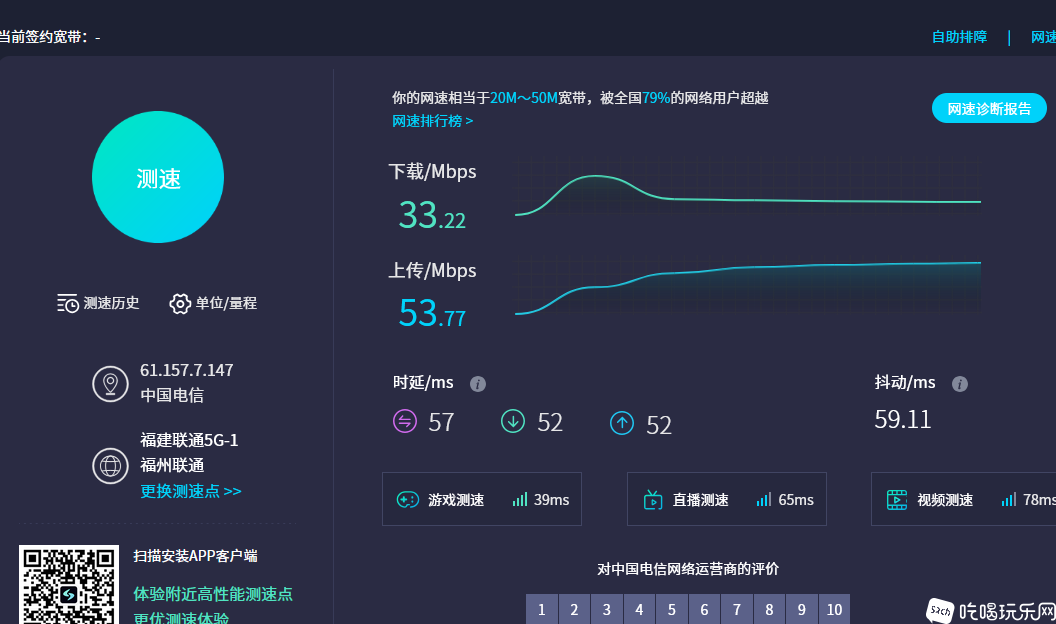1056x624 pixels.
Task: Click the purple latency exchange icon beside 57
Action: (405, 421)
